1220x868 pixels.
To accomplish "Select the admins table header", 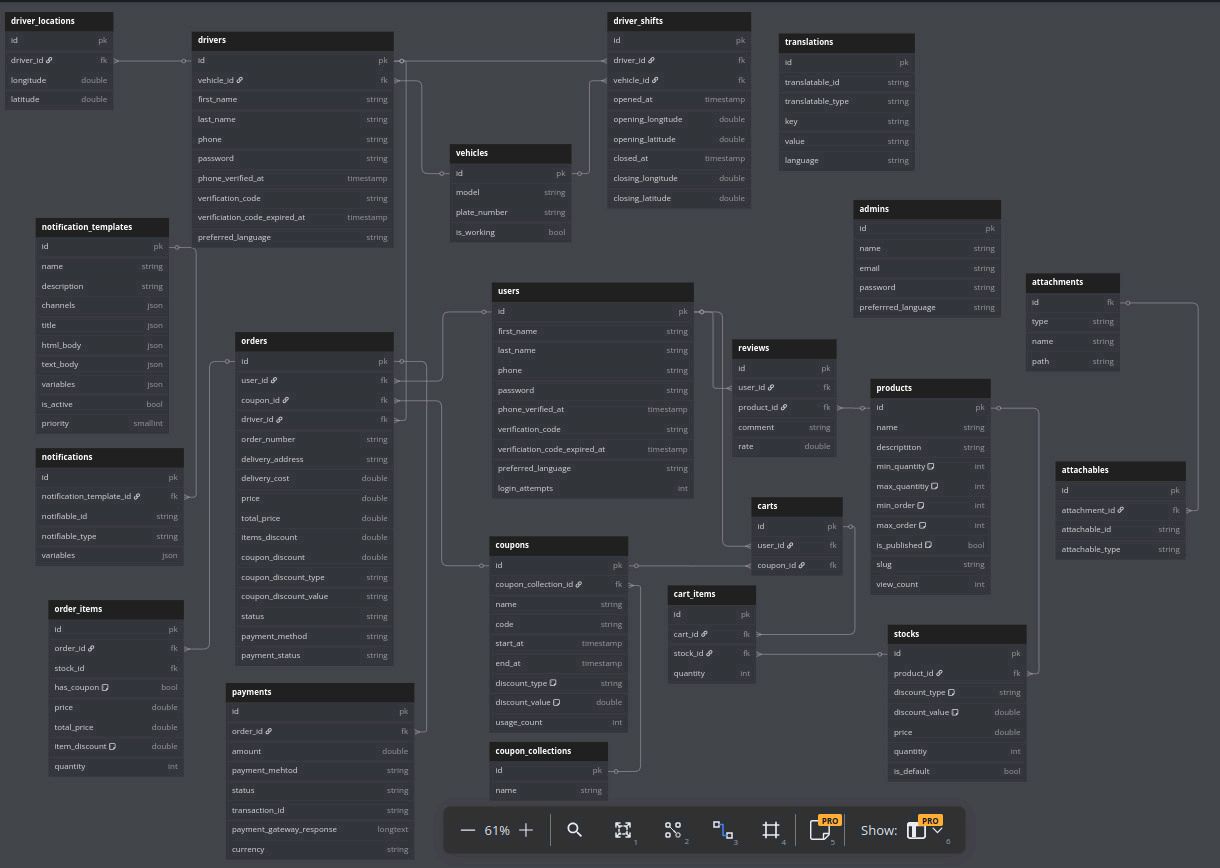I will click(x=926, y=209).
